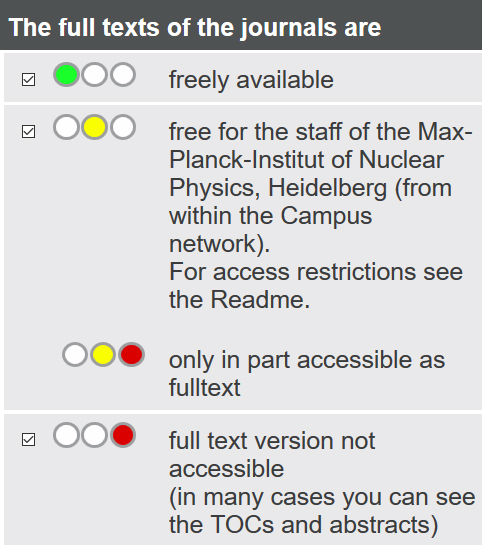Click empty left light in staff access row
Screen dimensions: 482x545
[x=66, y=127]
